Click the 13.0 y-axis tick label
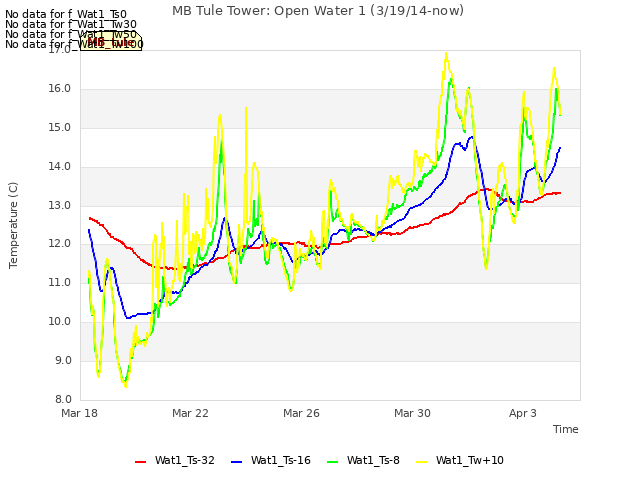The height and width of the screenshot is (480, 640). pos(60,205)
